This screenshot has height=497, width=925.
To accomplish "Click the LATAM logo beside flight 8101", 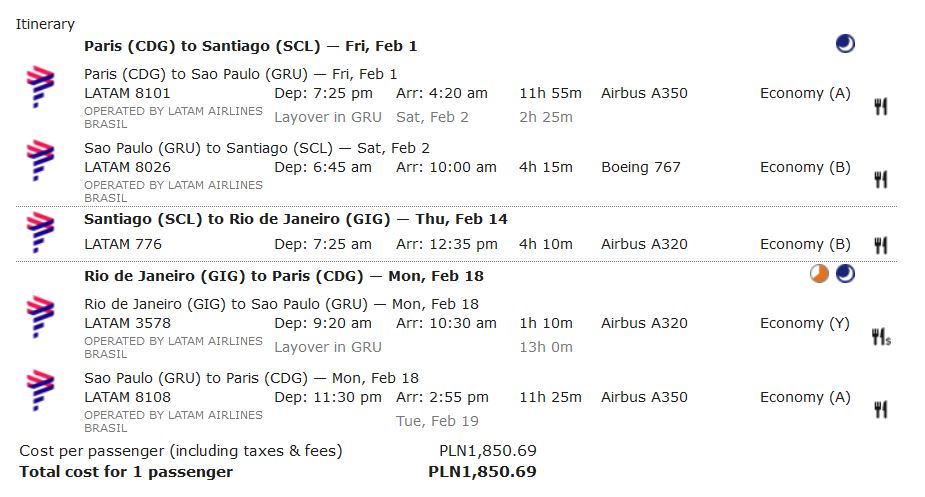I will pos(40,87).
